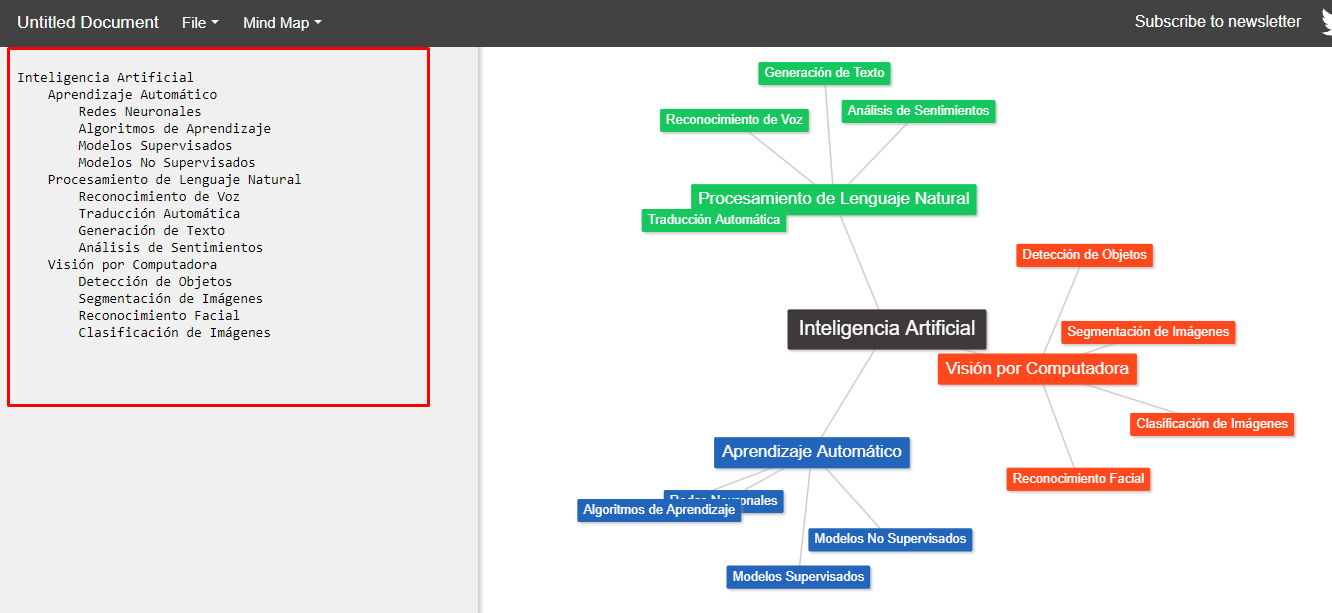Click 'Clasificación de Imágenes' line in the editor

[x=174, y=332]
